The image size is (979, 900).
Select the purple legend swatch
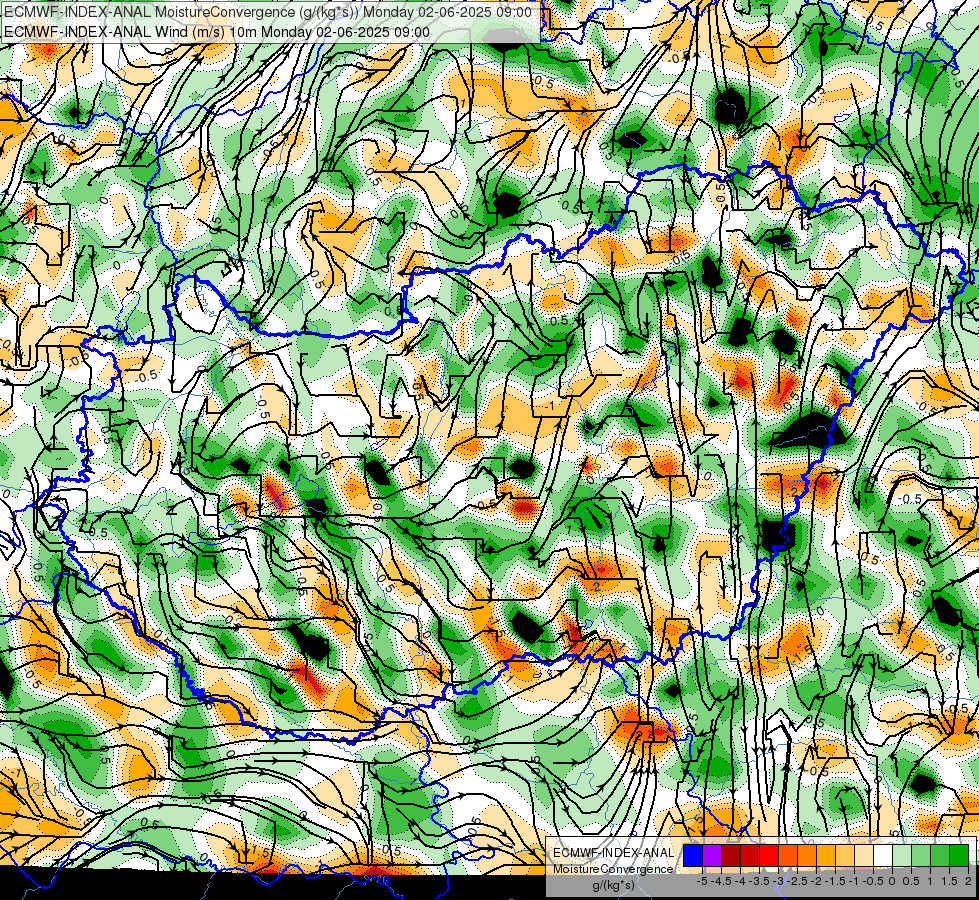[712, 855]
